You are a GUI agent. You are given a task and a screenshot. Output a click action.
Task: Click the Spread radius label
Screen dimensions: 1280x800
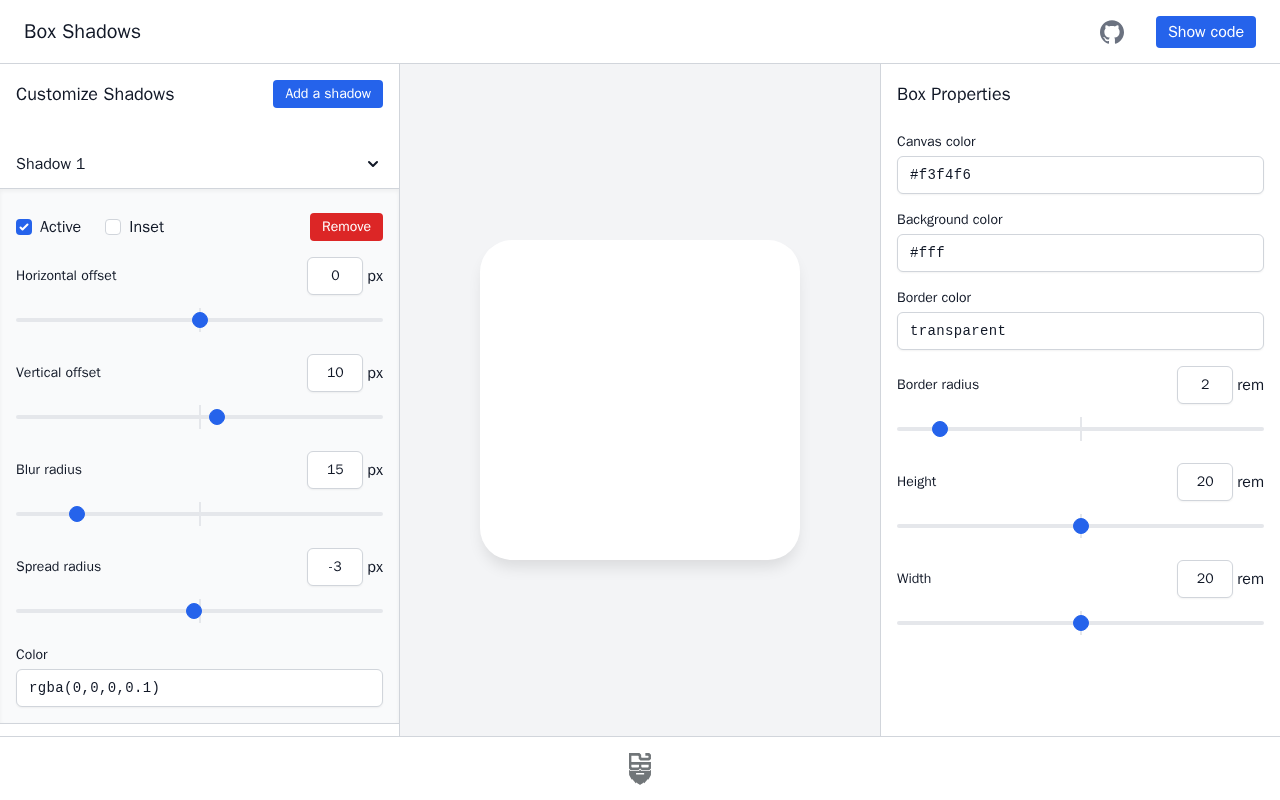[58, 567]
